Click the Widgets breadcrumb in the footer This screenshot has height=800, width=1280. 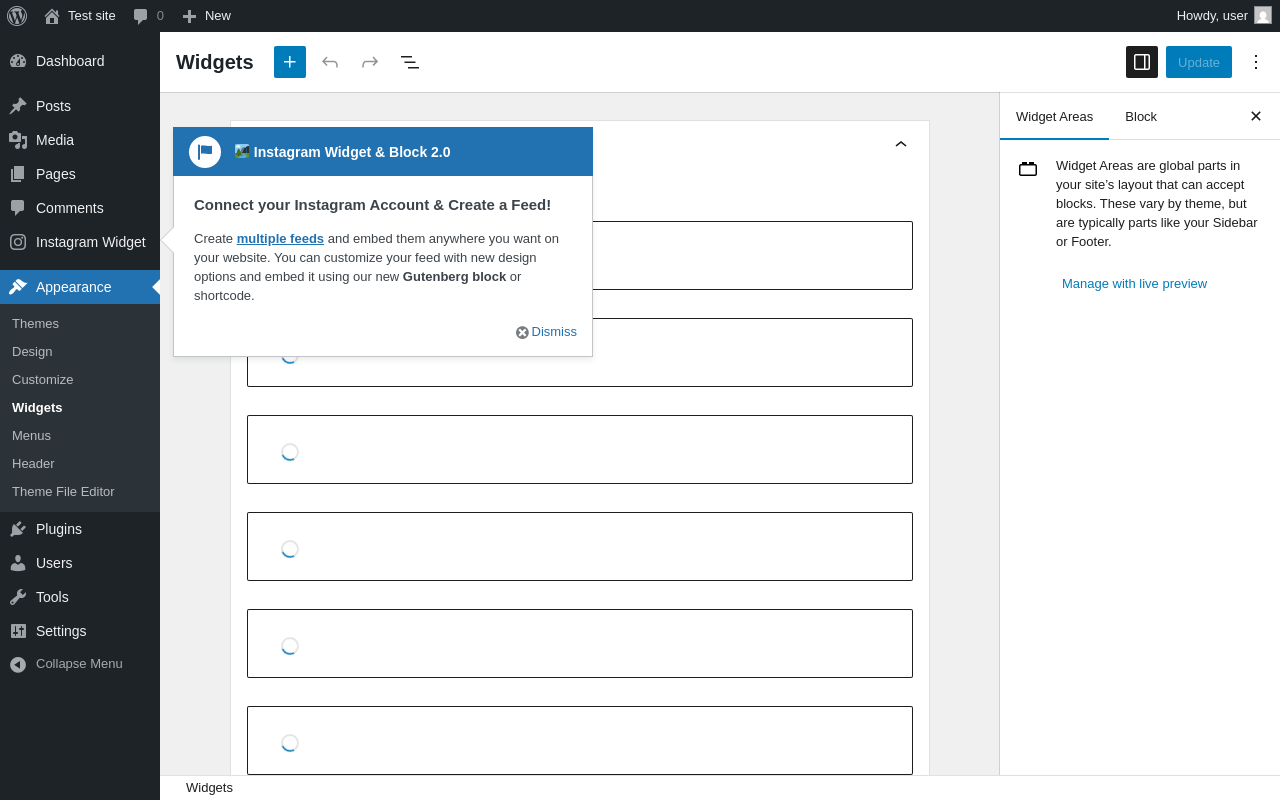click(x=209, y=787)
